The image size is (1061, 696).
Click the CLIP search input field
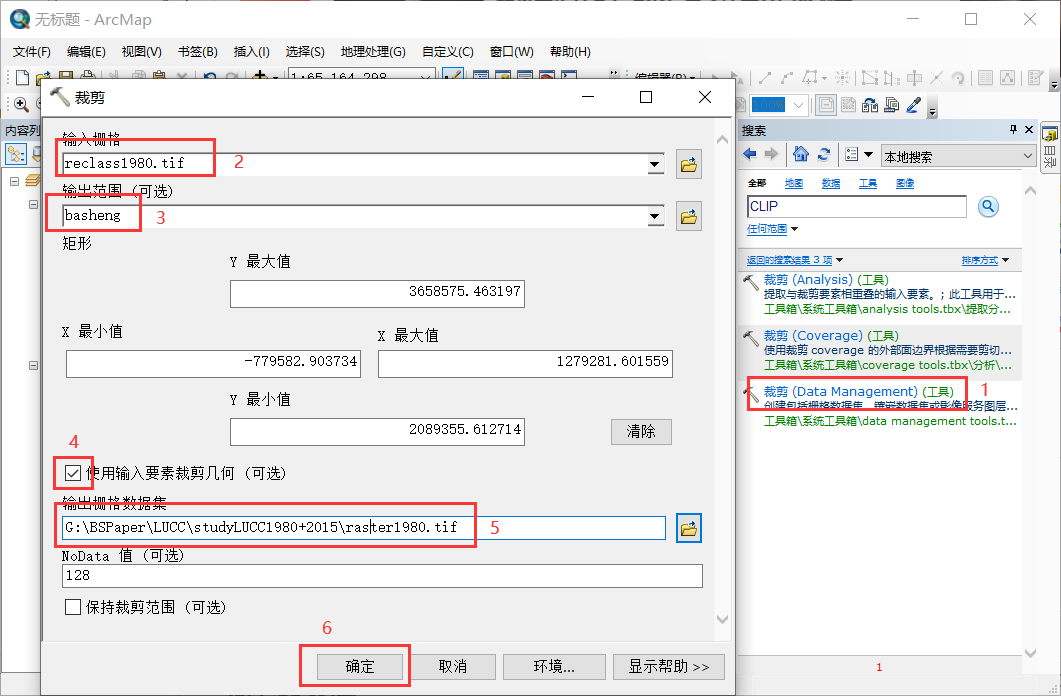857,206
